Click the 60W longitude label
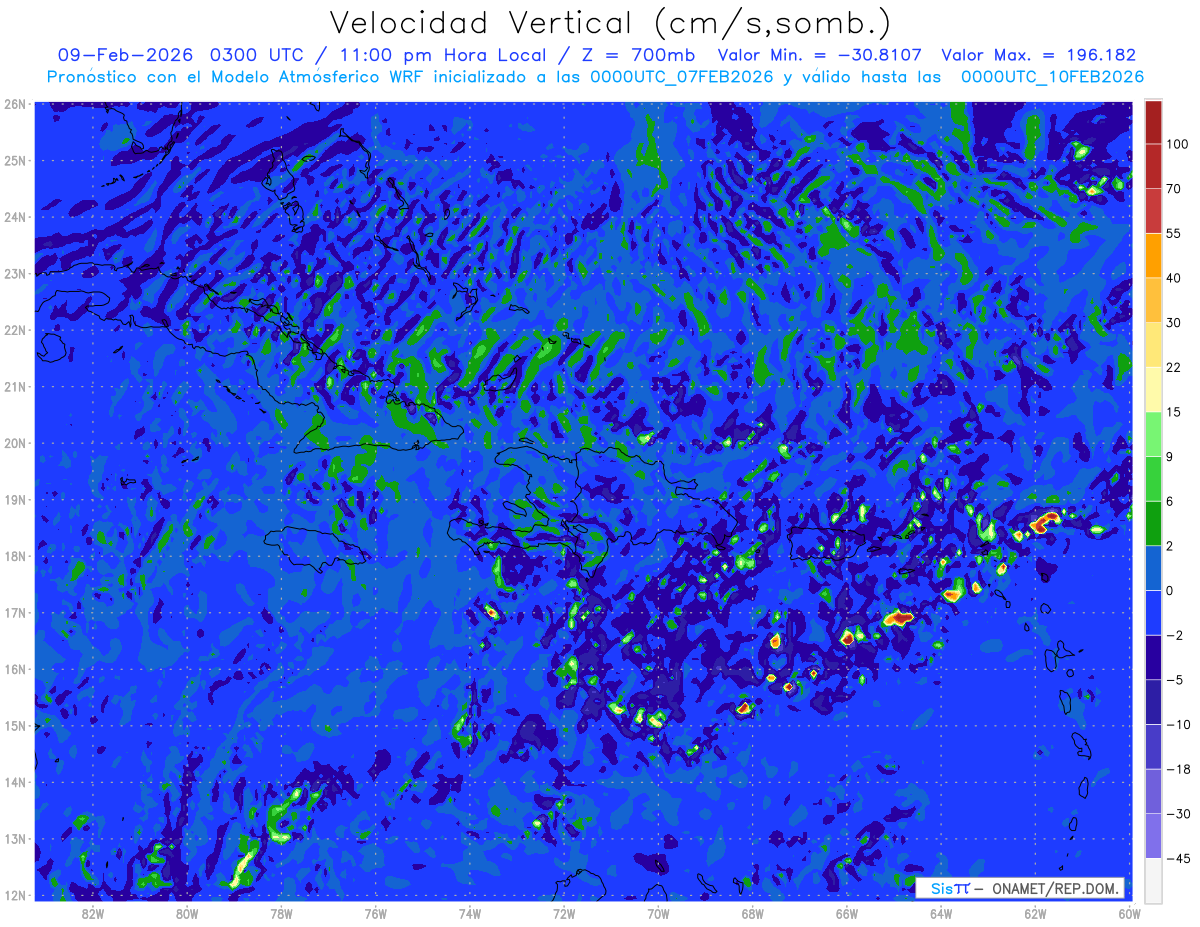 (1129, 913)
